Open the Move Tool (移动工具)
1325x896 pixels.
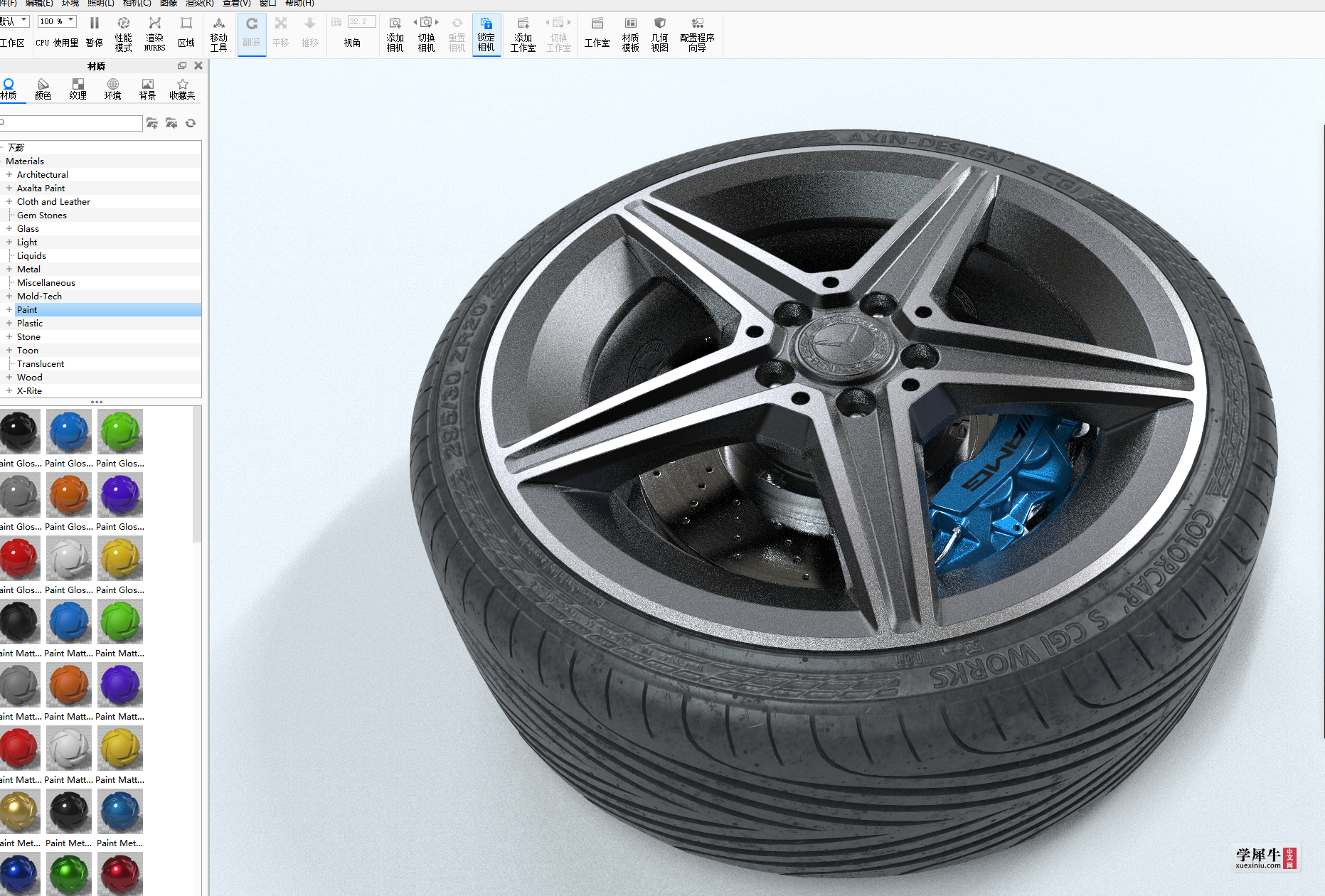pos(219,33)
